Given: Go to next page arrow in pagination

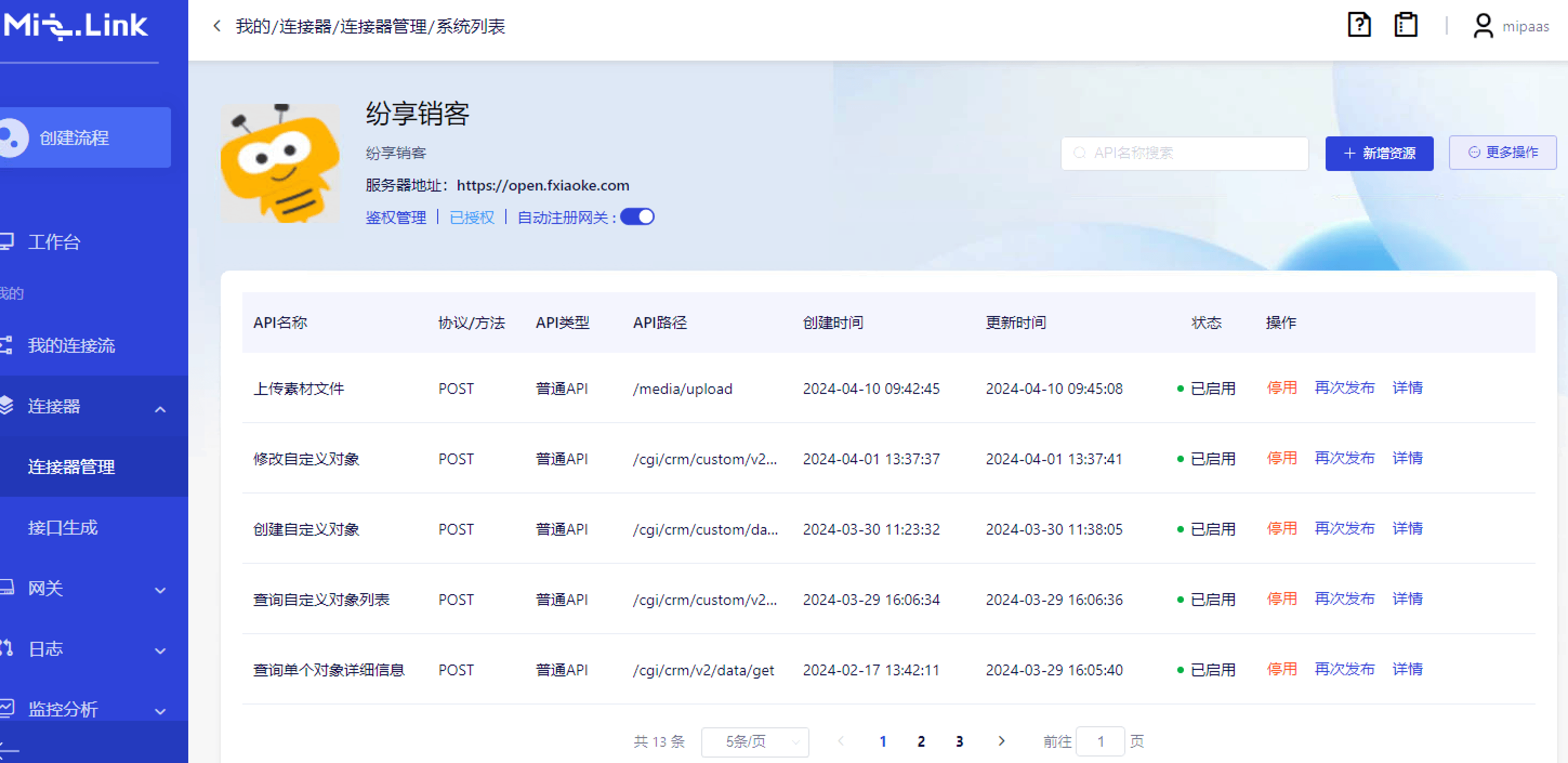Looking at the screenshot, I should (1002, 741).
